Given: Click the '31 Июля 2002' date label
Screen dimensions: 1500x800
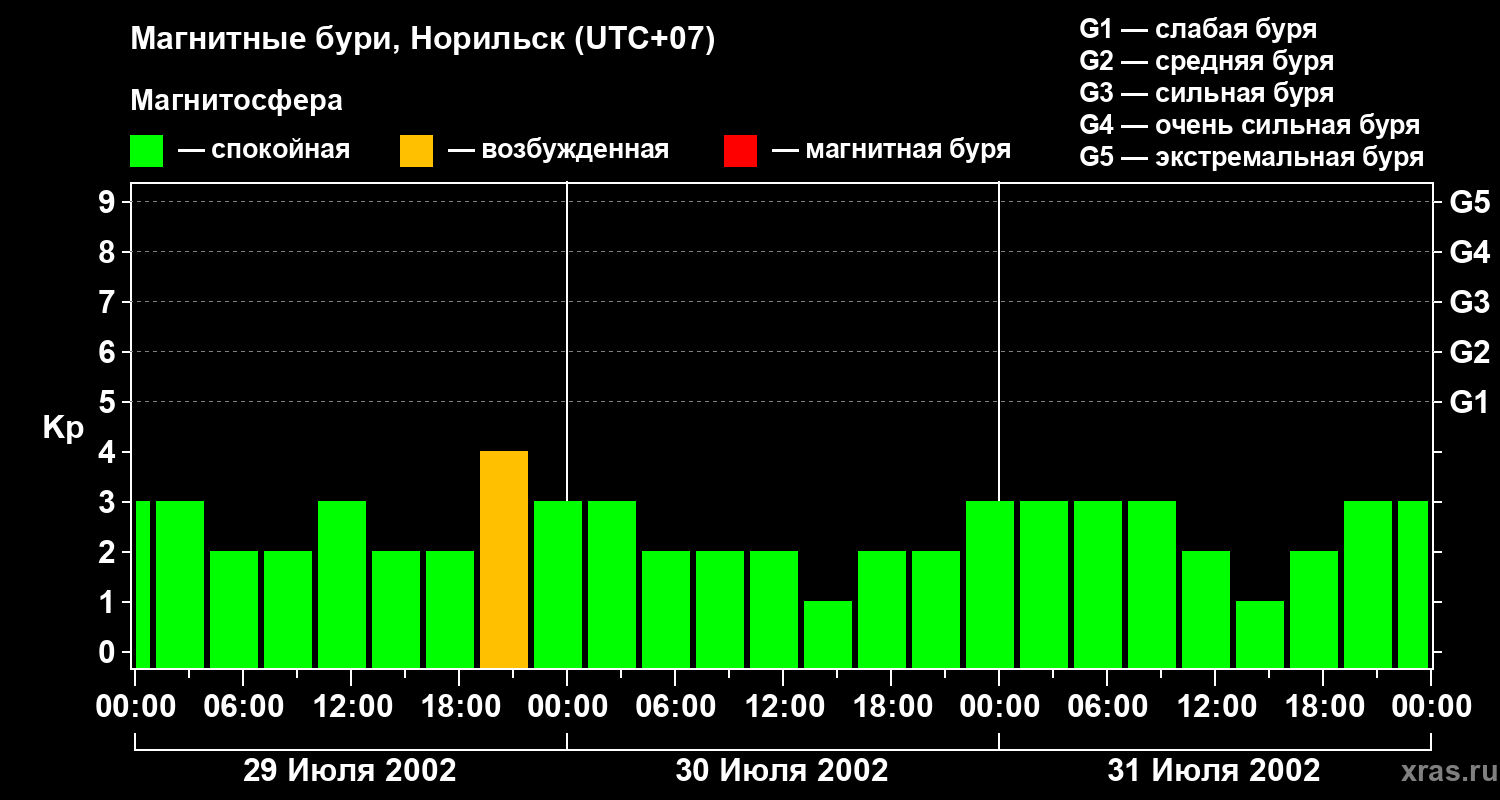Looking at the screenshot, I should point(1214,771).
